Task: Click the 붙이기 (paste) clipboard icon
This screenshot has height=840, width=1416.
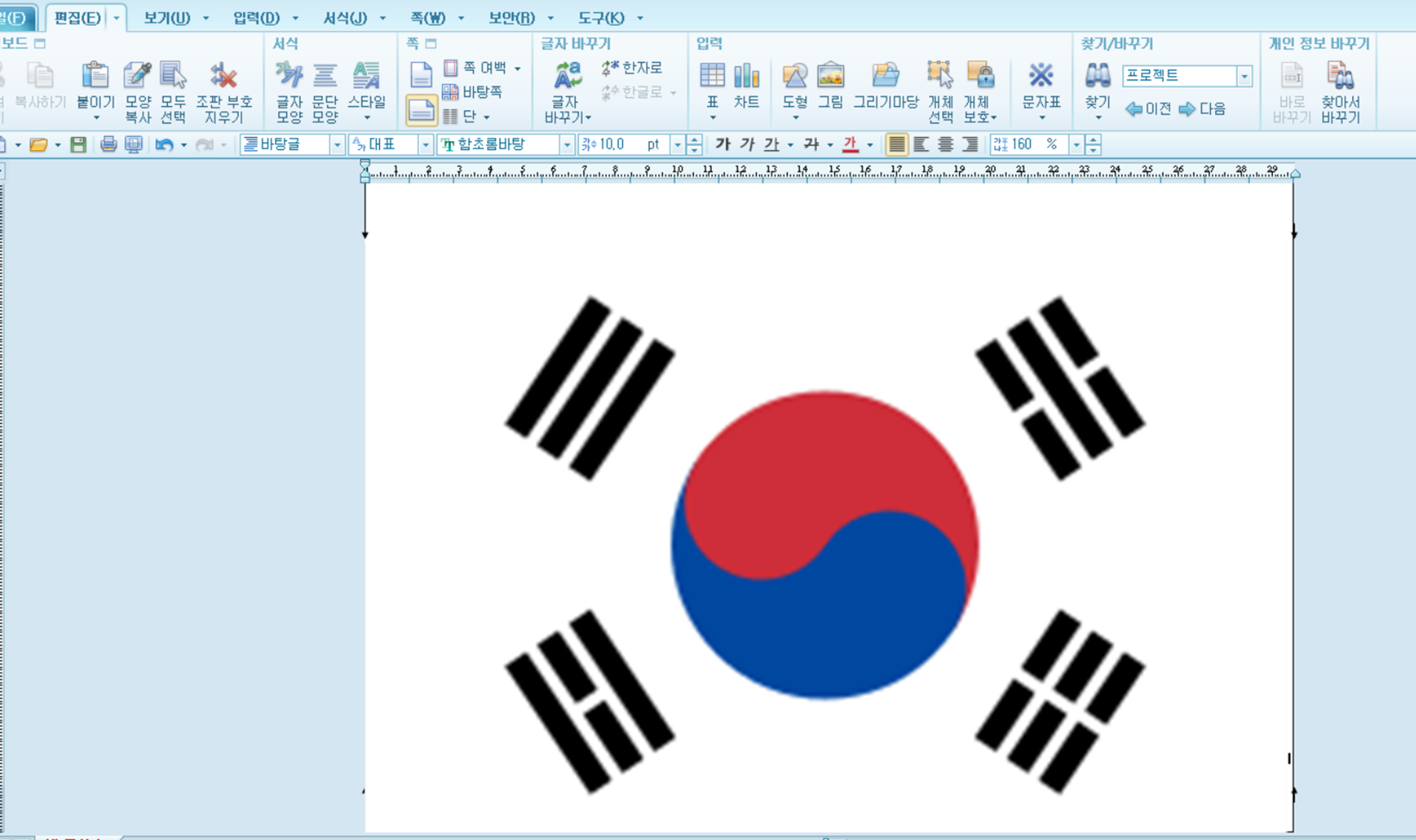Action: pyautogui.click(x=95, y=76)
